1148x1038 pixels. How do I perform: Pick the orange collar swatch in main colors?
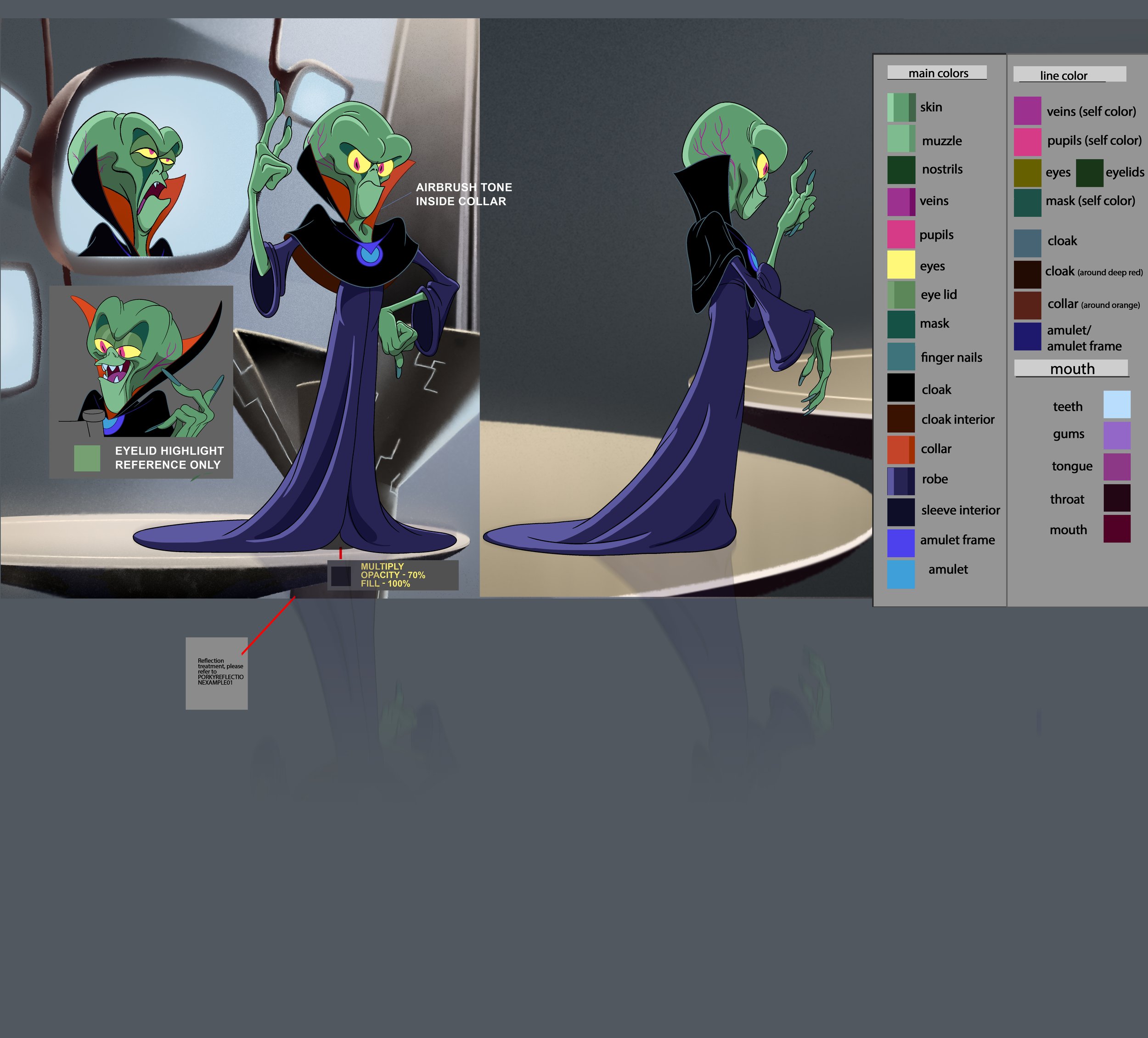click(901, 450)
